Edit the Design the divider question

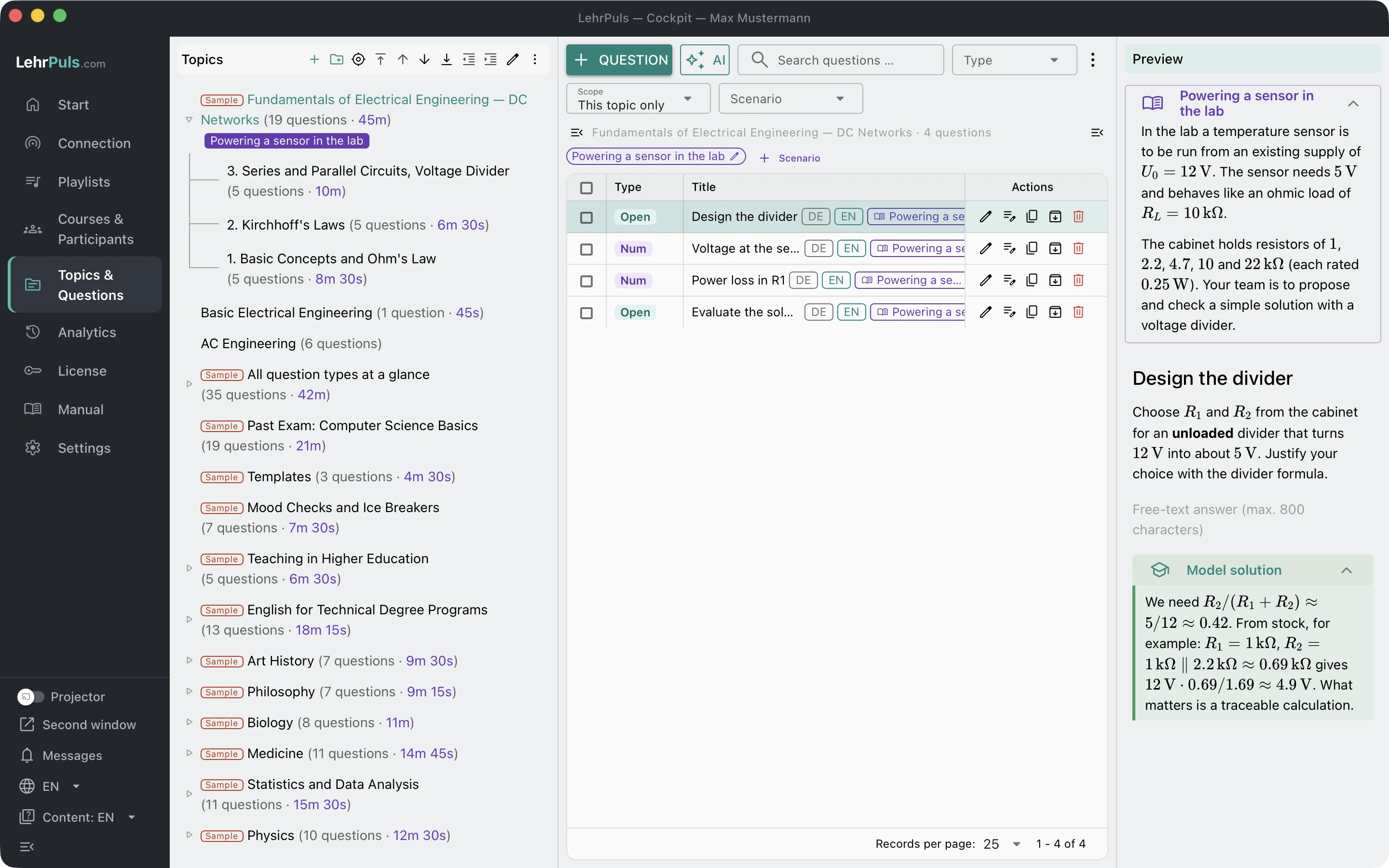point(985,217)
